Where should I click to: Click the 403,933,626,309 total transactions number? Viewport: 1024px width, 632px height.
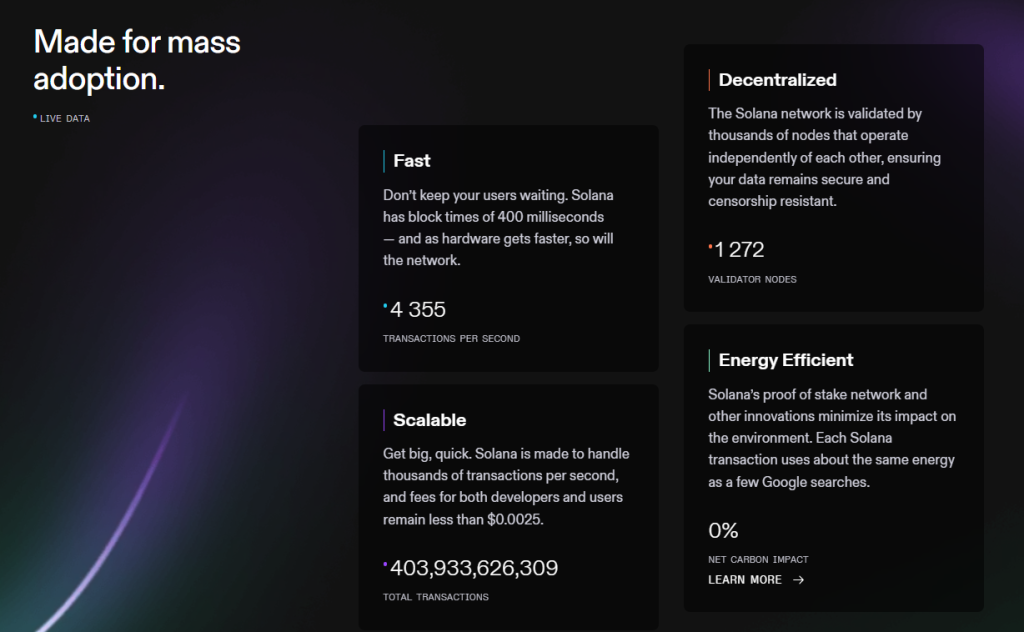[x=473, y=569]
